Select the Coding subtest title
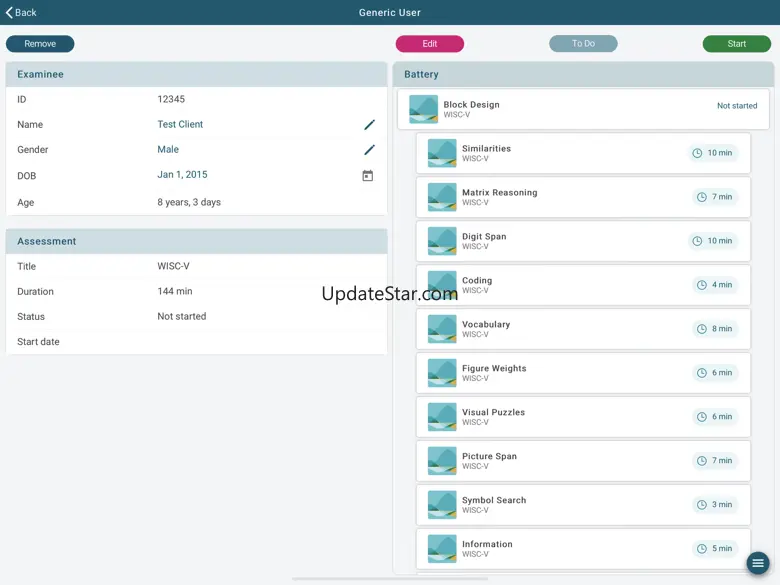The image size is (780, 585). coord(477,280)
